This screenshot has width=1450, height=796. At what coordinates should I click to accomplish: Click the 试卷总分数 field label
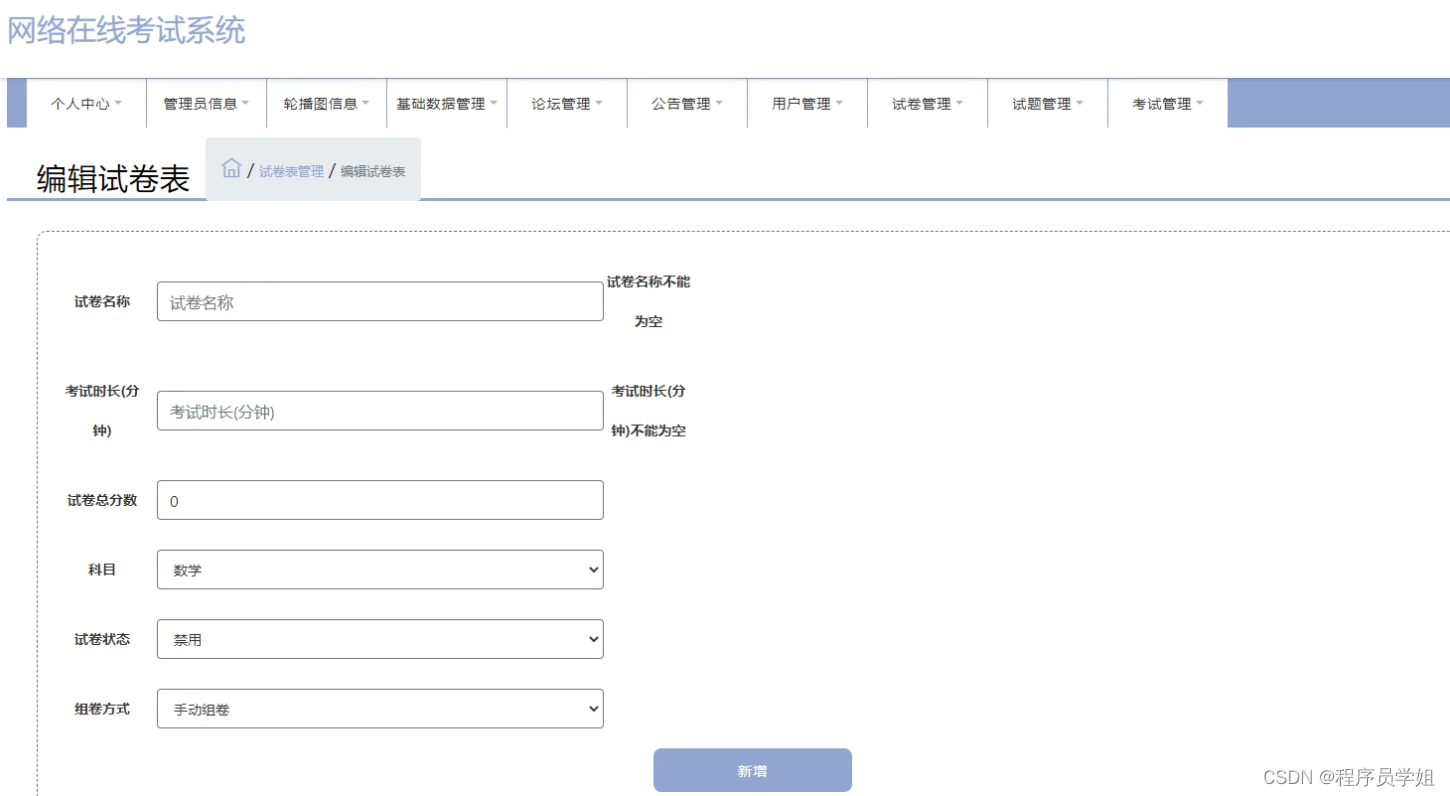click(x=102, y=500)
